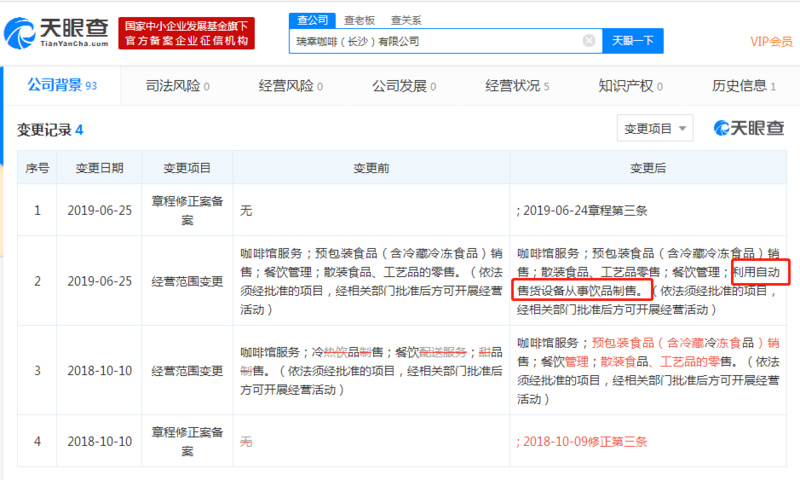Viewport: 800px width, 480px height.
Task: Click the 变更后 column header
Action: [648, 168]
